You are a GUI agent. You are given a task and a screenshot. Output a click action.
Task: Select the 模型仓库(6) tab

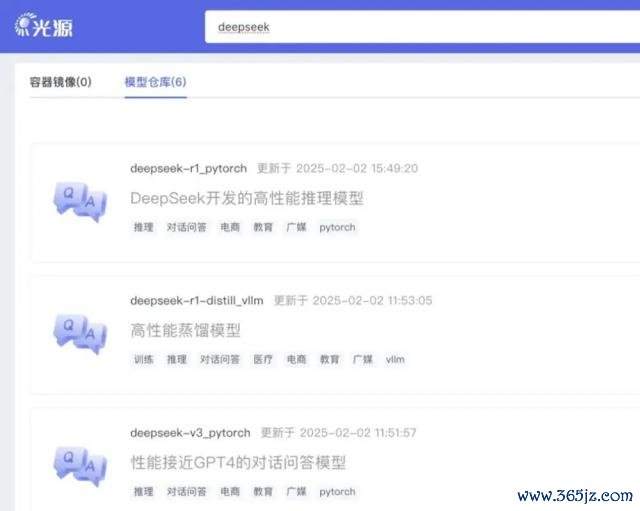pyautogui.click(x=156, y=82)
